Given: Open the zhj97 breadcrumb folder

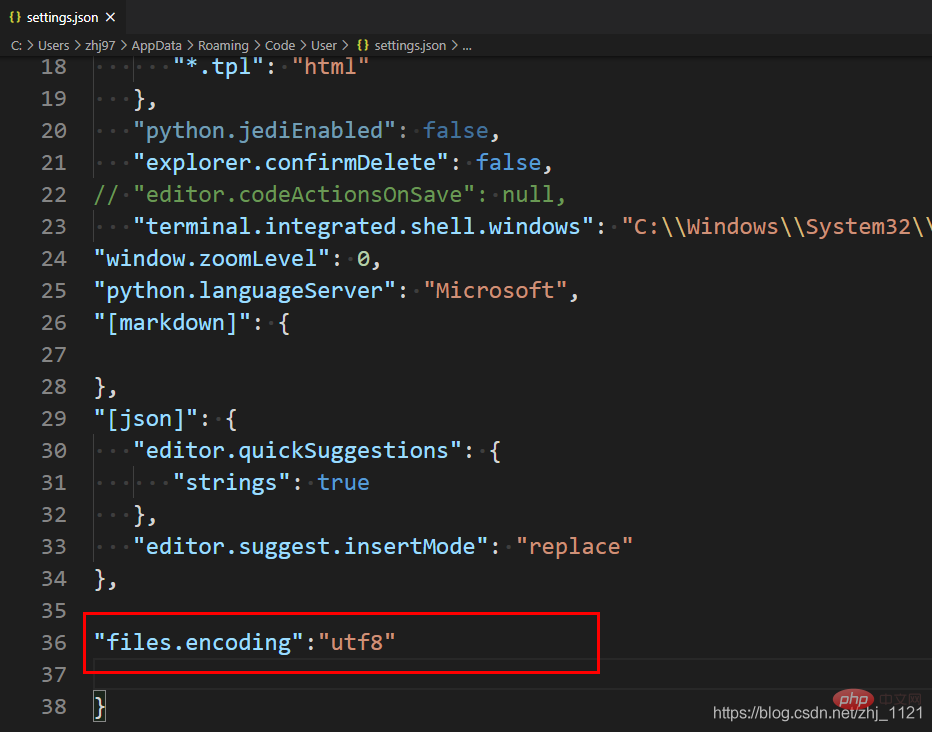Looking at the screenshot, I should [x=100, y=46].
